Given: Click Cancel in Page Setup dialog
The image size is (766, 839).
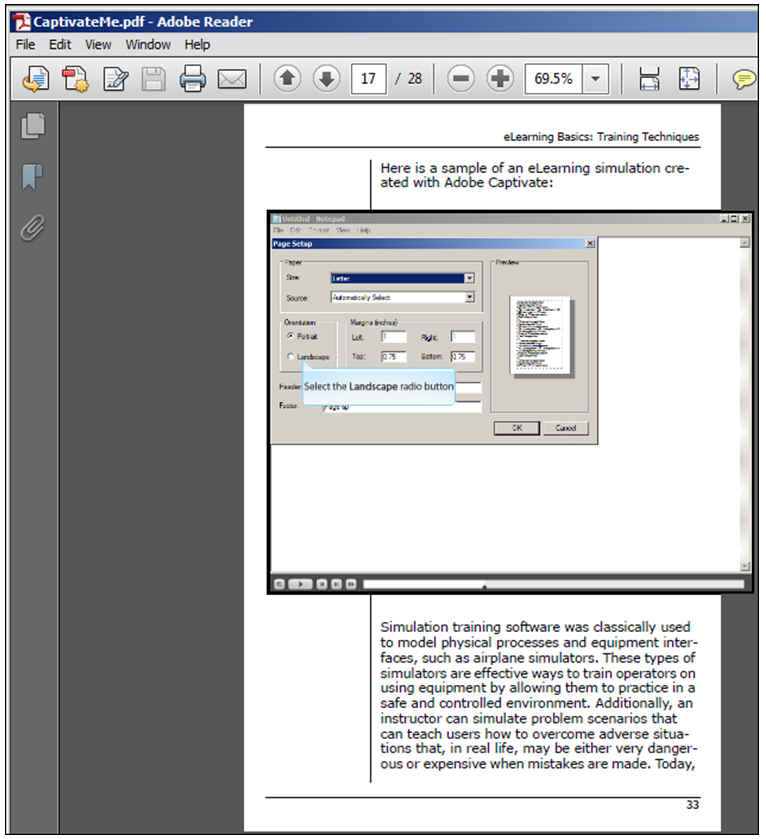Looking at the screenshot, I should click(565, 427).
